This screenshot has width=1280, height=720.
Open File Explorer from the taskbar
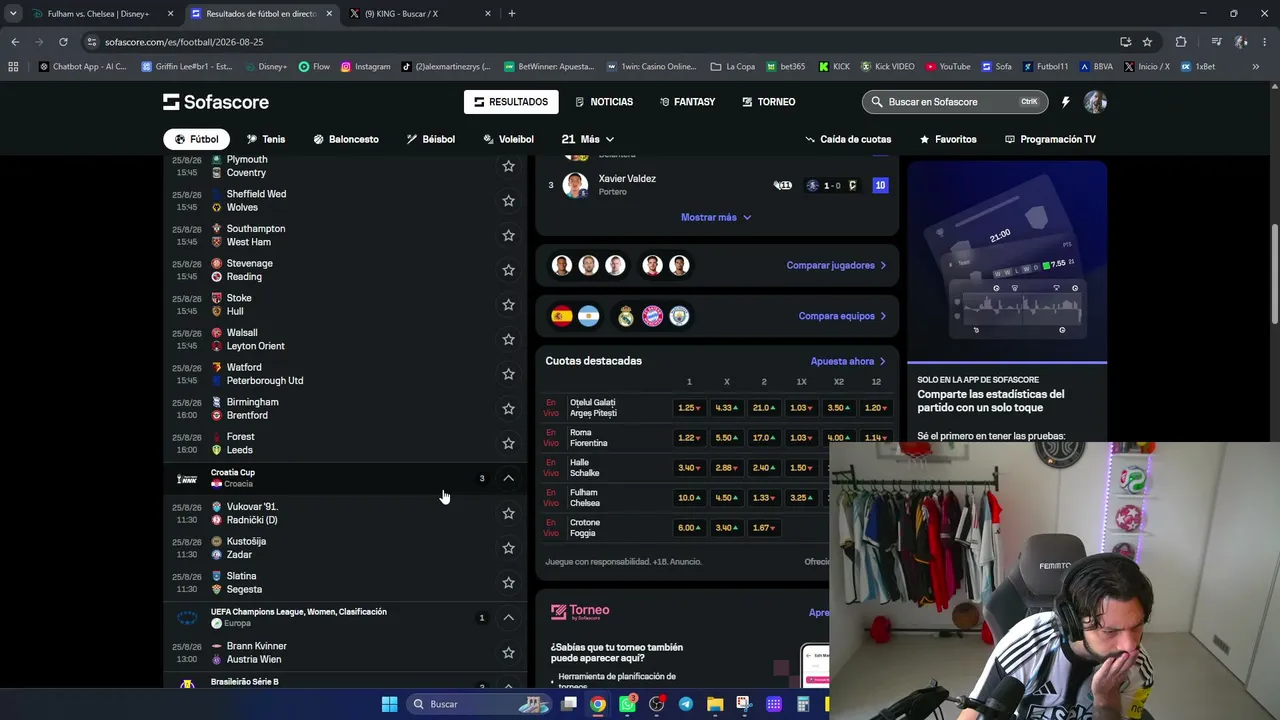pyautogui.click(x=715, y=704)
